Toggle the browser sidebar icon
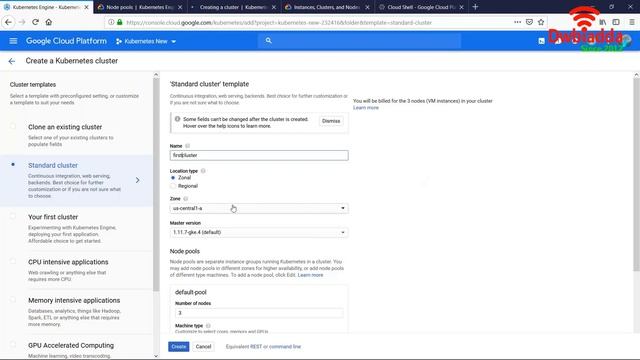The image size is (640, 360). pyautogui.click(x=616, y=22)
